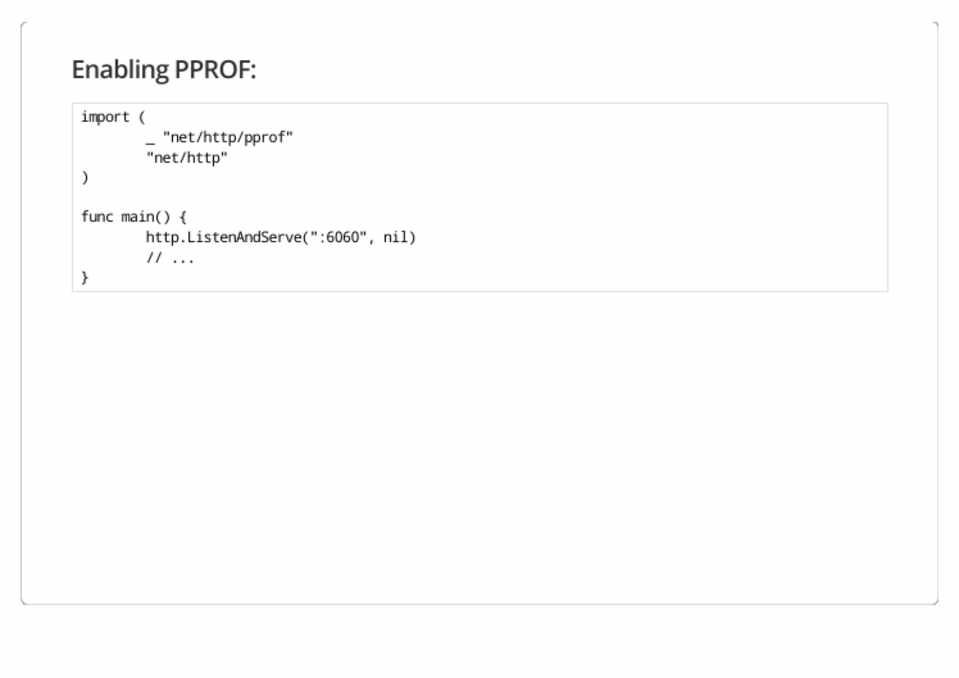This screenshot has height=678, width=959.
Task: Click the empty slide area below the code block
Action: (x=480, y=450)
